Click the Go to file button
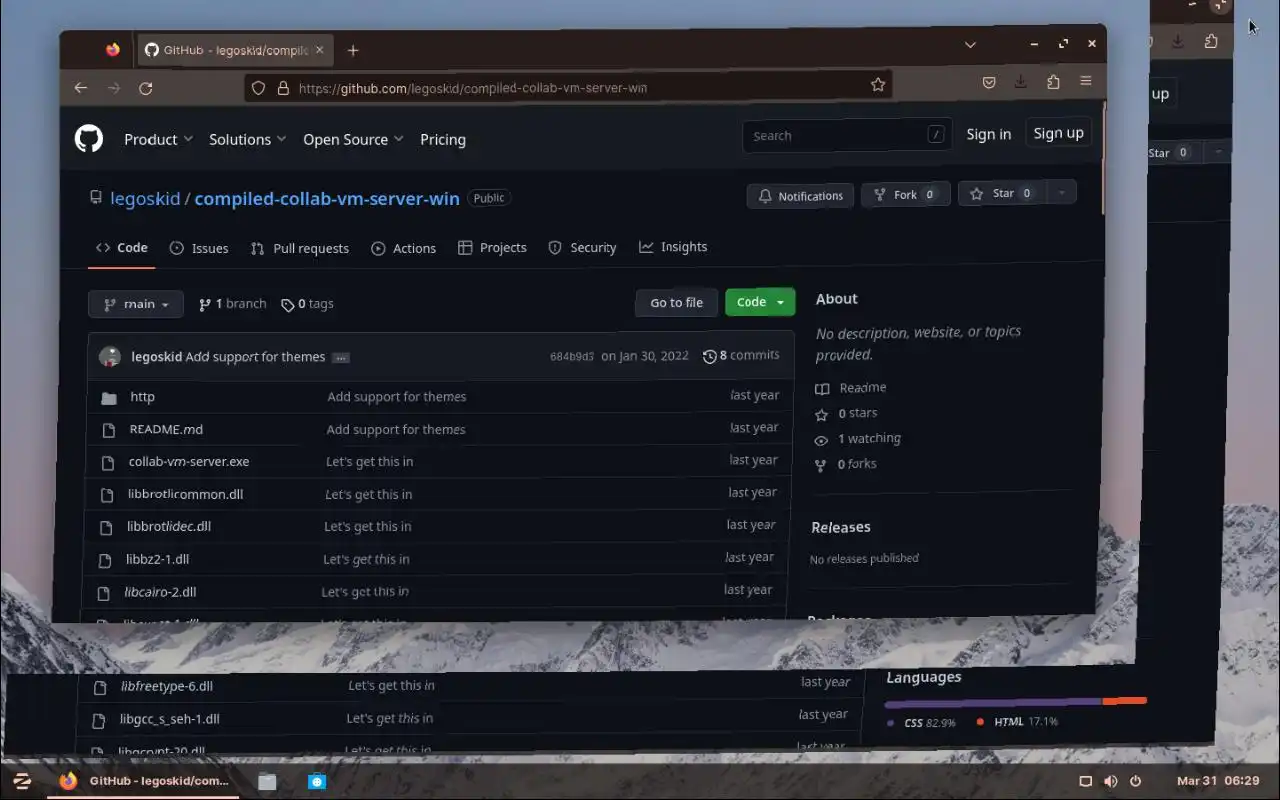Viewport: 1280px width, 800px height. click(x=676, y=302)
